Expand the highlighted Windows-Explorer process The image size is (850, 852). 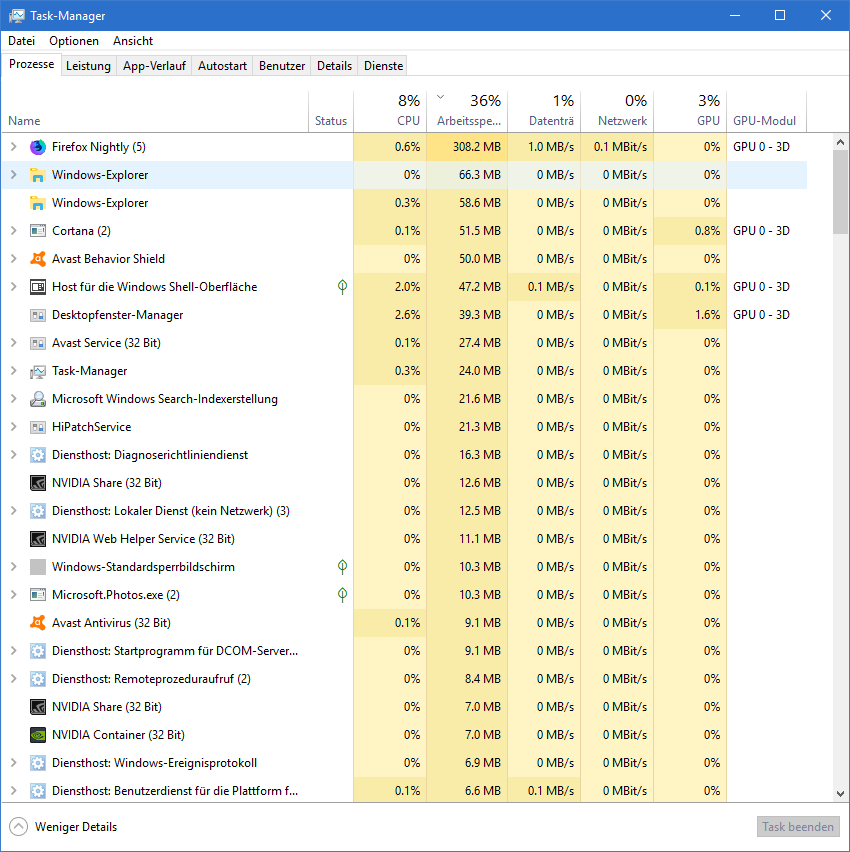tap(14, 175)
